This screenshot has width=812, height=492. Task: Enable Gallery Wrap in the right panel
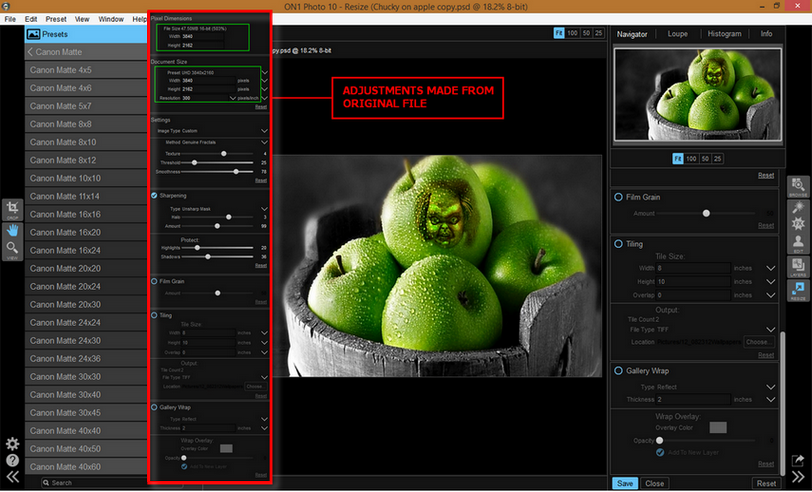(618, 371)
